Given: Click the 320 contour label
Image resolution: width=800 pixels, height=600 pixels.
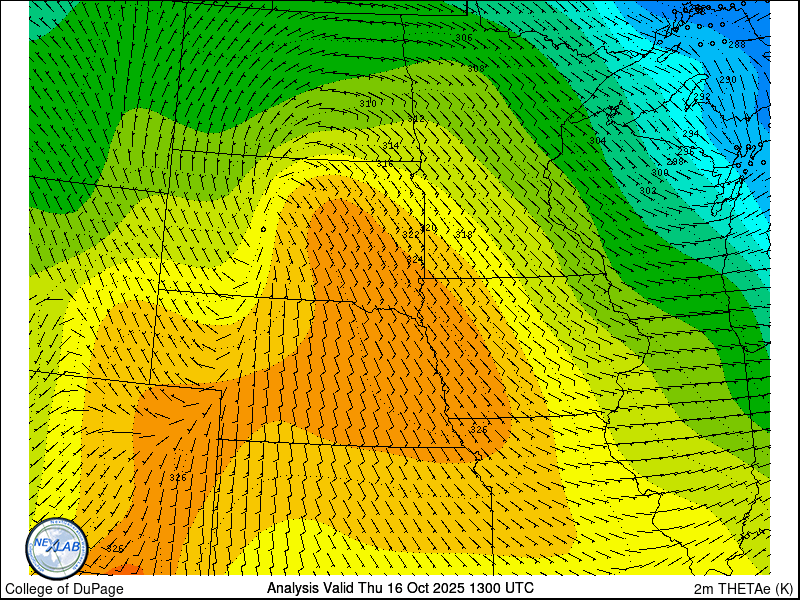Looking at the screenshot, I should (429, 228).
